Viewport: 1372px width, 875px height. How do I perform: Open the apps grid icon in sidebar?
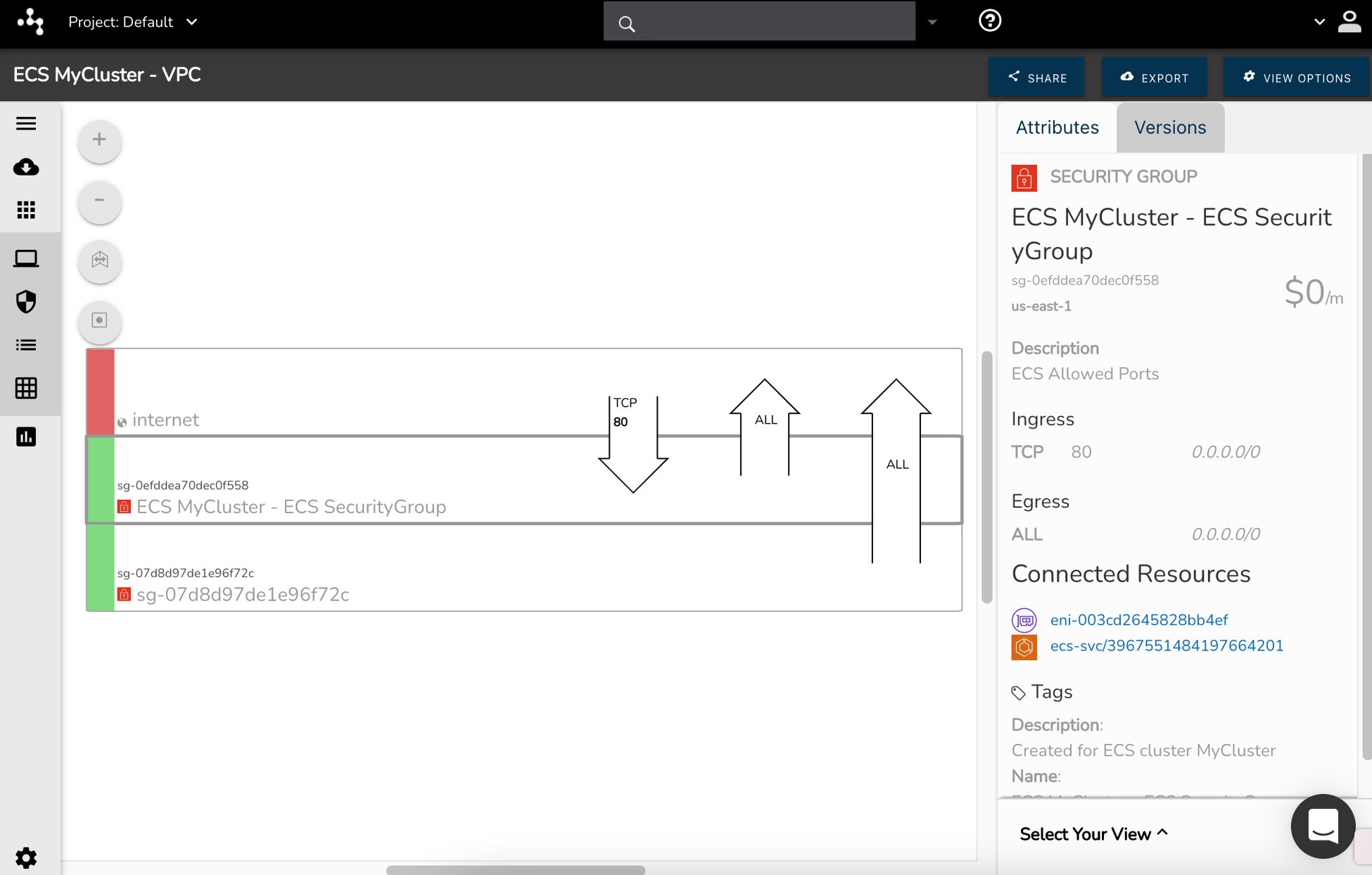(x=26, y=210)
